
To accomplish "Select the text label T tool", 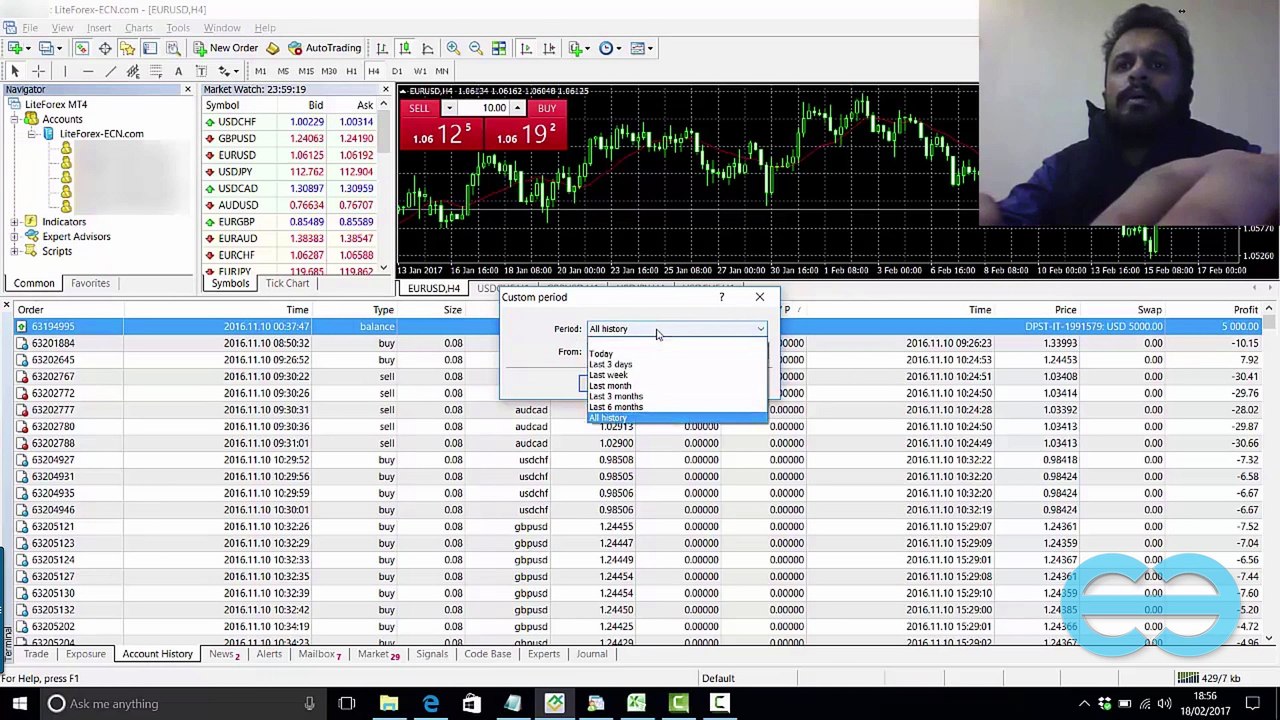I will (201, 71).
